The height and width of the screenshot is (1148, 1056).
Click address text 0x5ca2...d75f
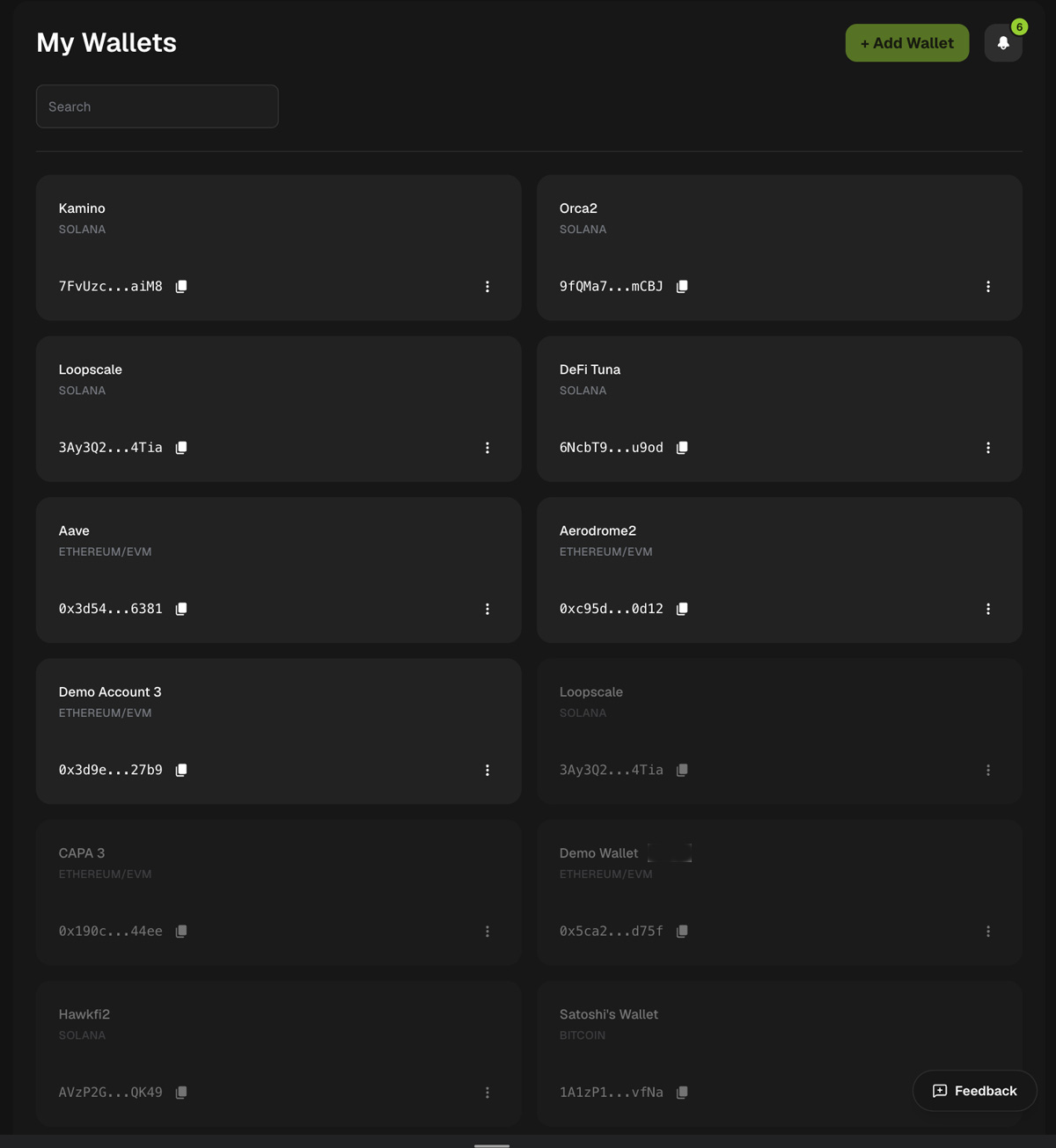click(x=612, y=931)
